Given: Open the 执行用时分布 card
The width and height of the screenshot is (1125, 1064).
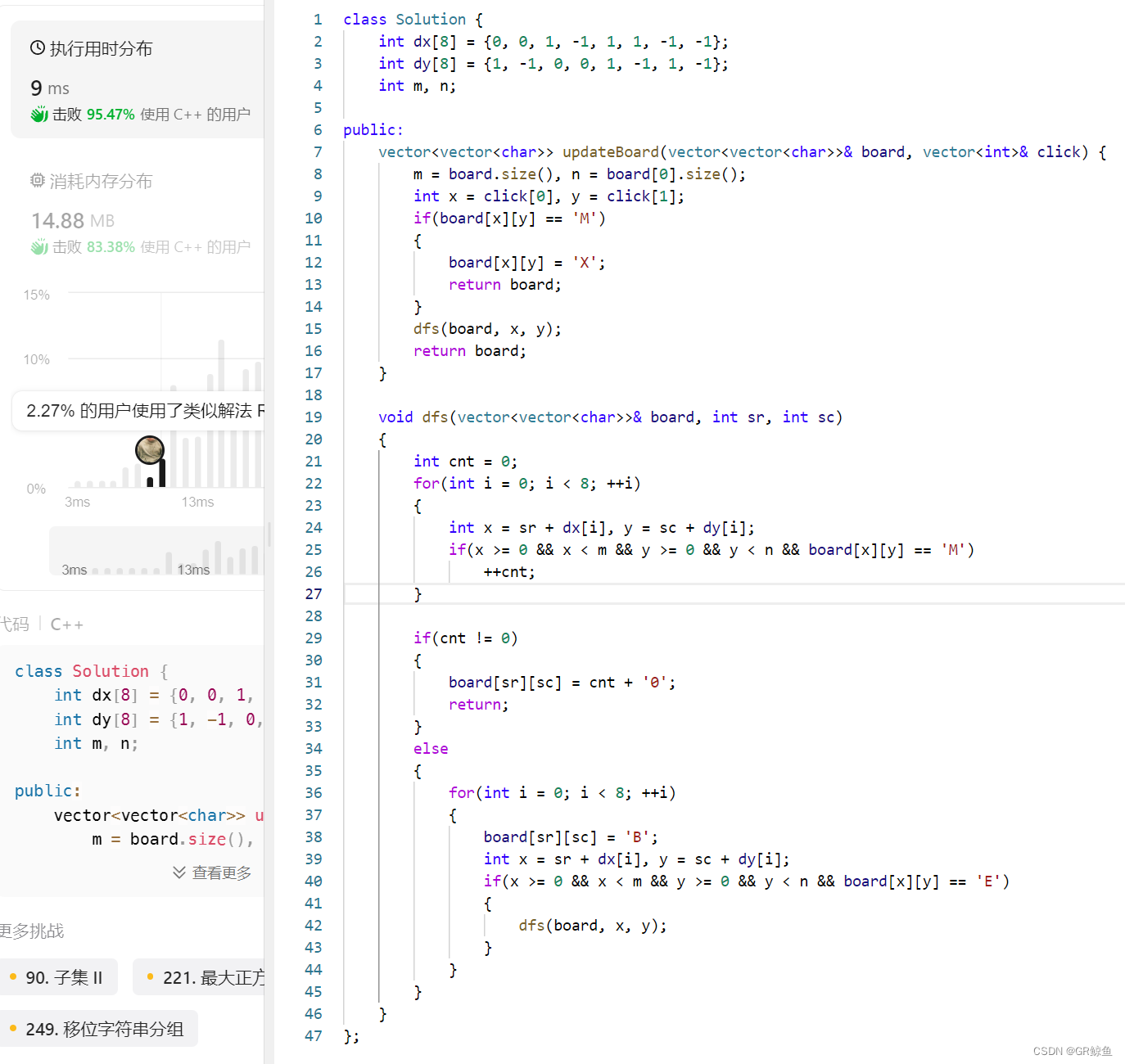Looking at the screenshot, I should tap(138, 79).
